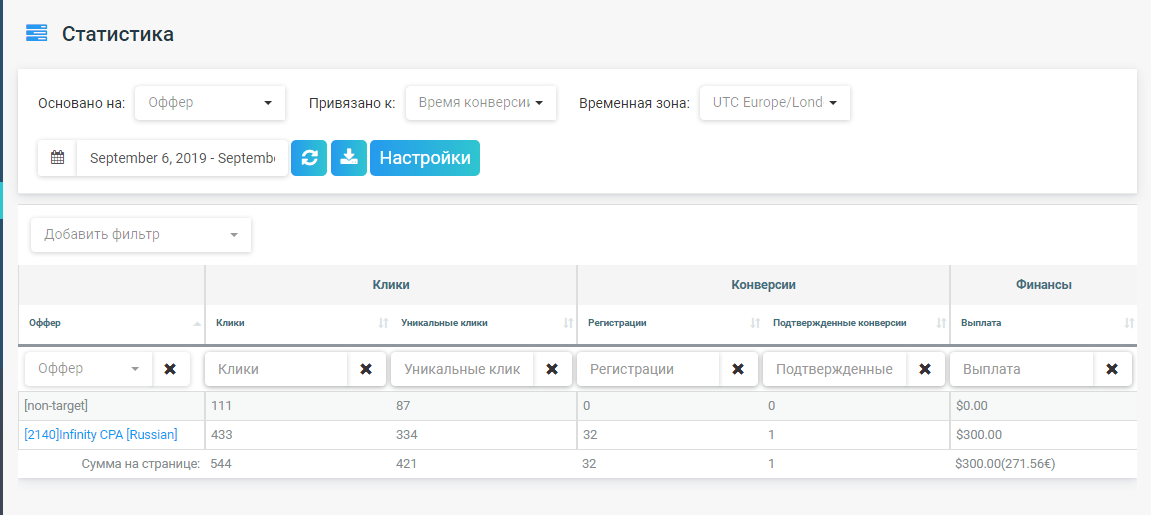Expand the Привязано к dropdown
The height and width of the screenshot is (515, 1151).
480,102
